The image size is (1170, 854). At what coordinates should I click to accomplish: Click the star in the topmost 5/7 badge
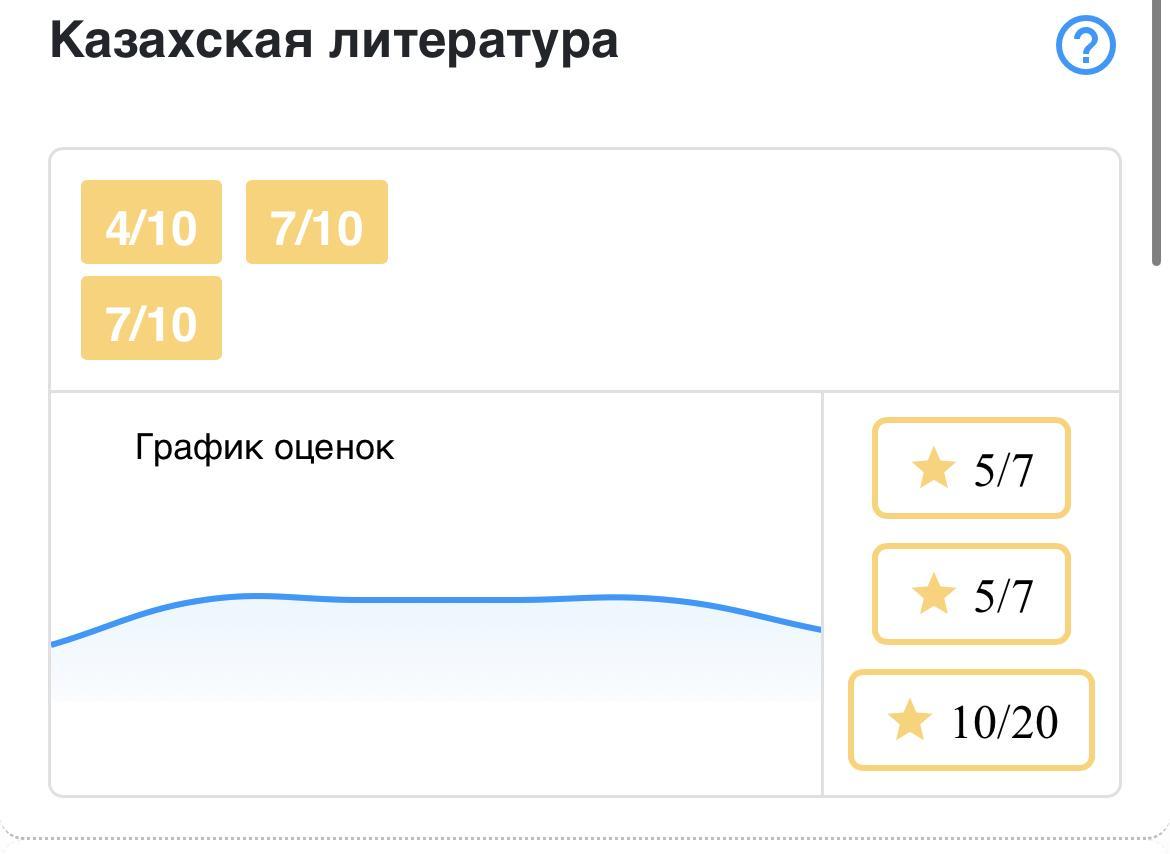click(x=933, y=468)
